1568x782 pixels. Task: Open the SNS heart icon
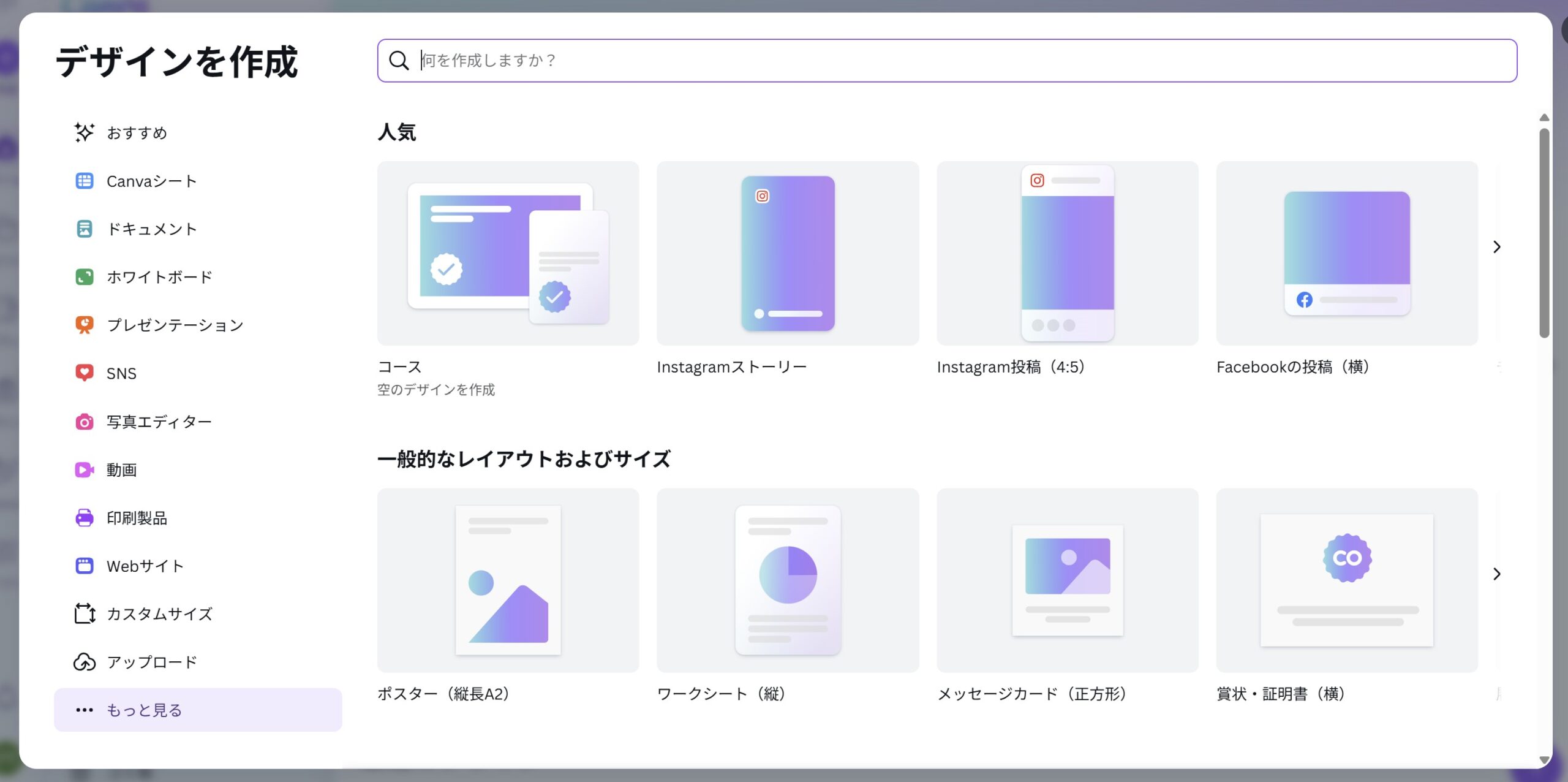click(x=85, y=373)
